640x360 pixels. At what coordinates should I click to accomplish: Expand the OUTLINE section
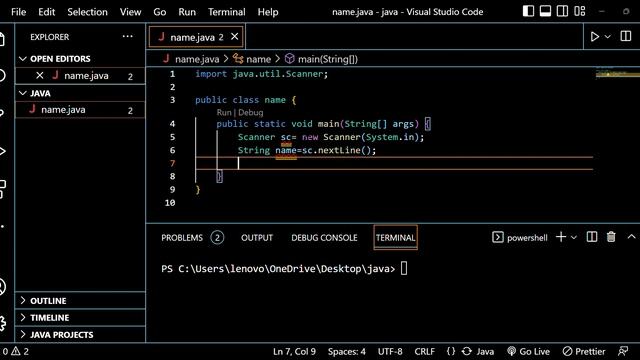point(80,301)
